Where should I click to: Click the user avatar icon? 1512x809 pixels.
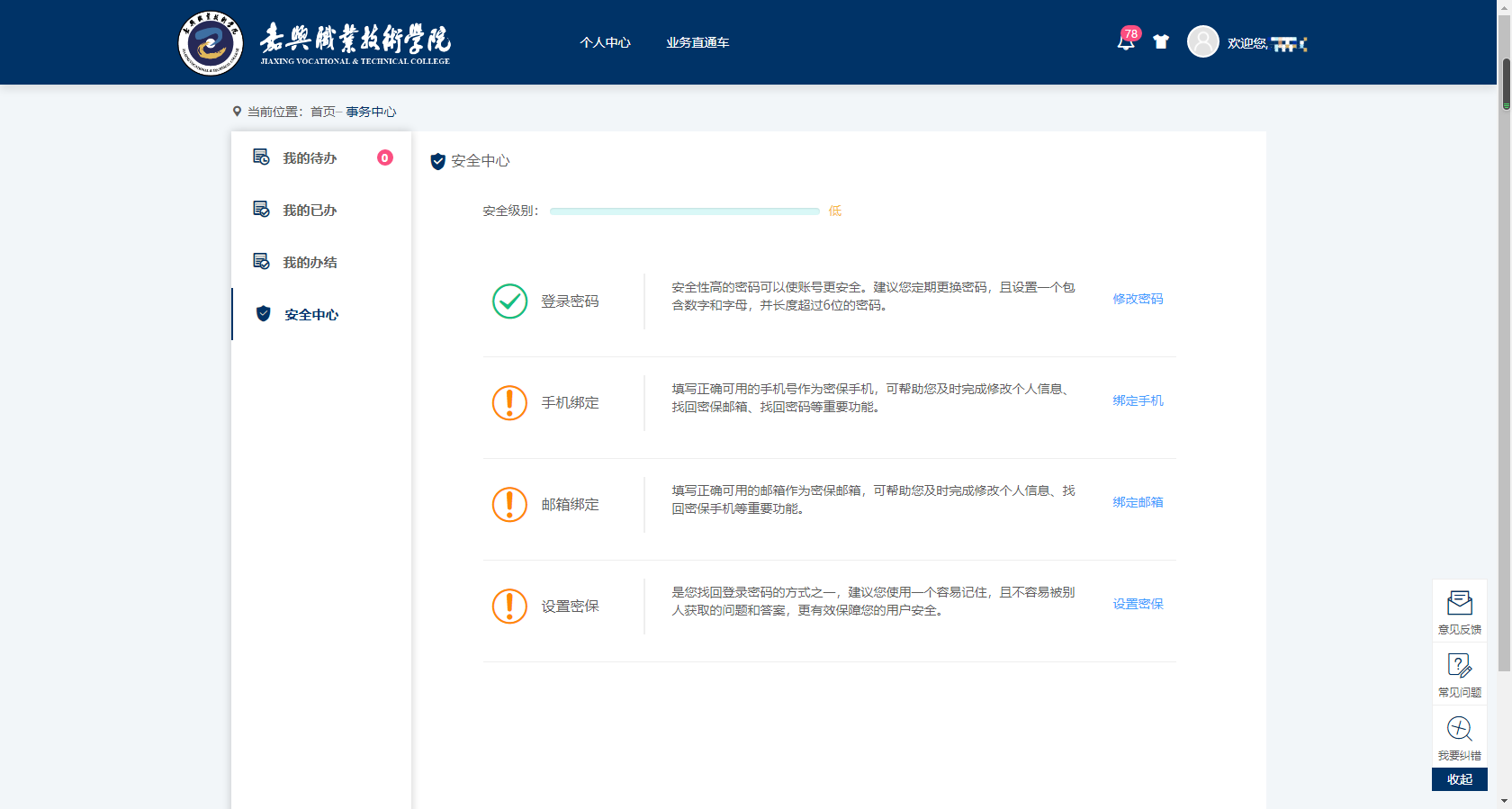tap(1202, 41)
